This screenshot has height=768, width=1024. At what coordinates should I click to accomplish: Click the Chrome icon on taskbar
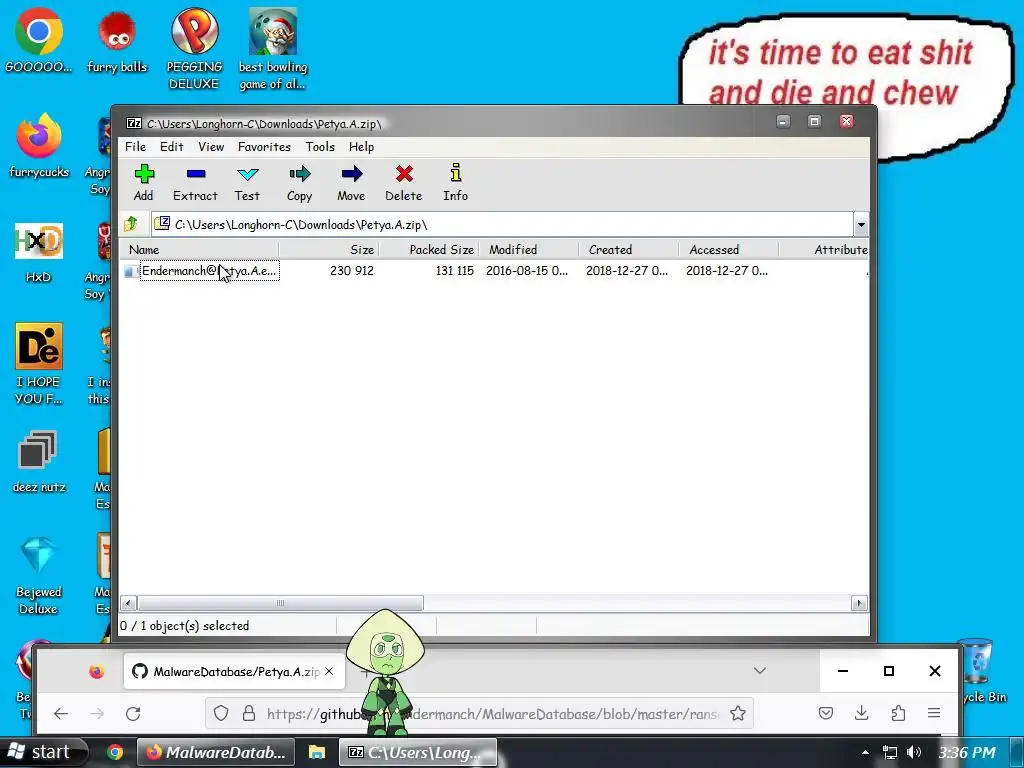click(115, 752)
